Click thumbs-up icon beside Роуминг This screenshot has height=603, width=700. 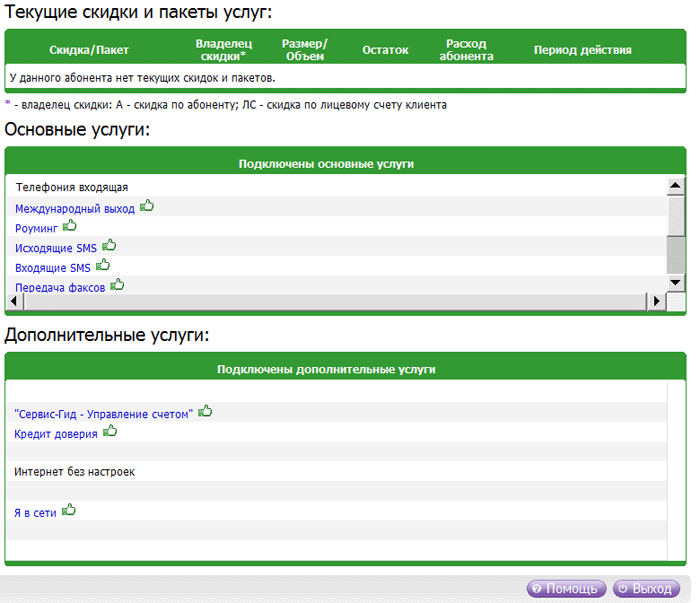pos(70,225)
